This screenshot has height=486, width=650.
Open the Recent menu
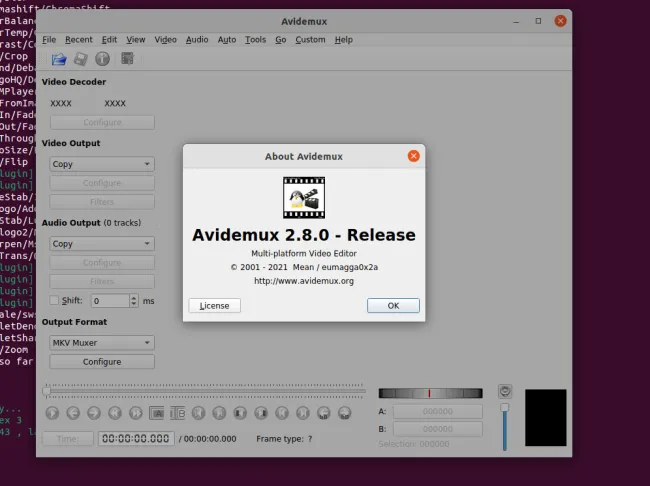[x=79, y=39]
